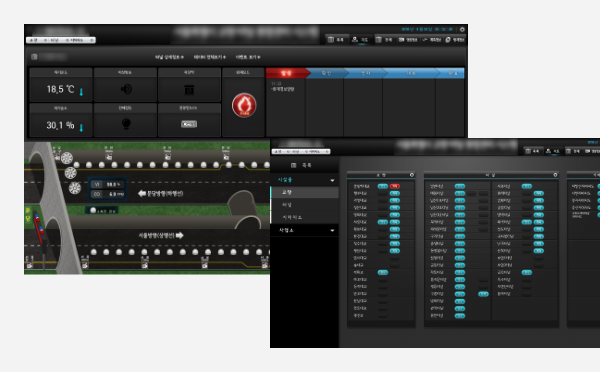Click the red fire alarm icon button
Viewport: 600px width, 372px height.
pos(244,105)
